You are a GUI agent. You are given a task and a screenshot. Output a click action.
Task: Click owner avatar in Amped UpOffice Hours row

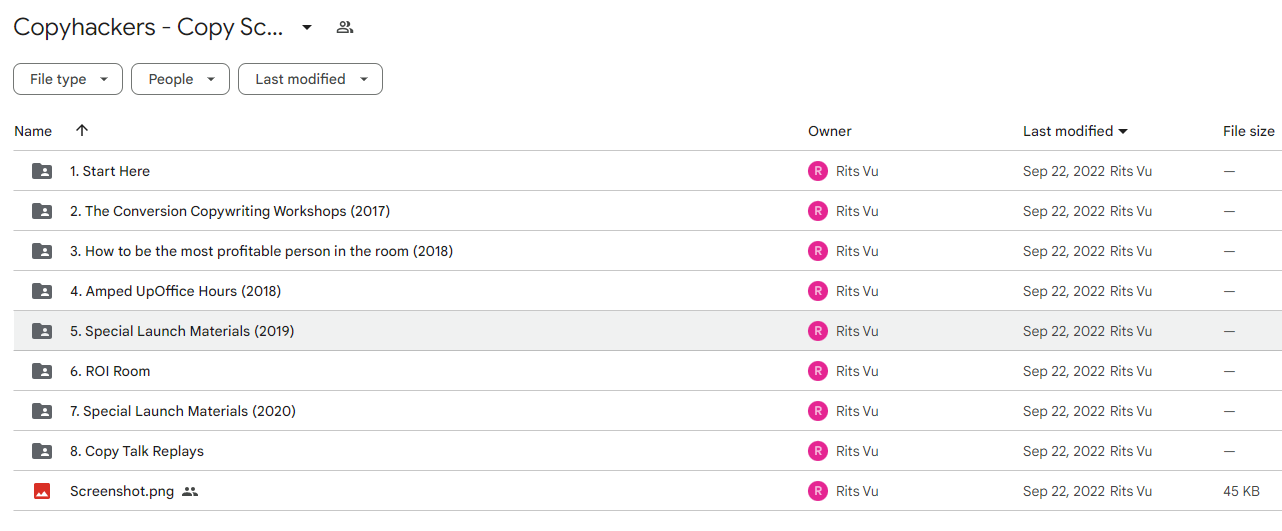click(x=818, y=291)
